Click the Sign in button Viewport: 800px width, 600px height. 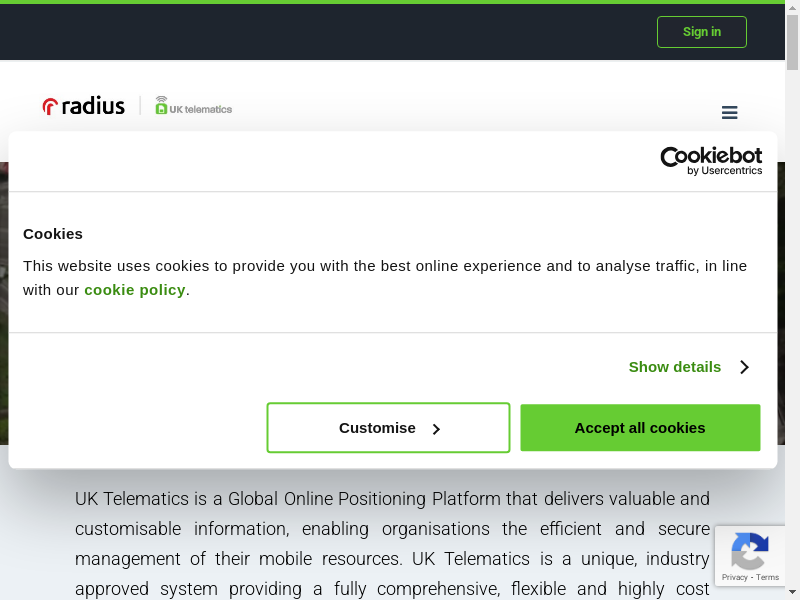pos(702,32)
